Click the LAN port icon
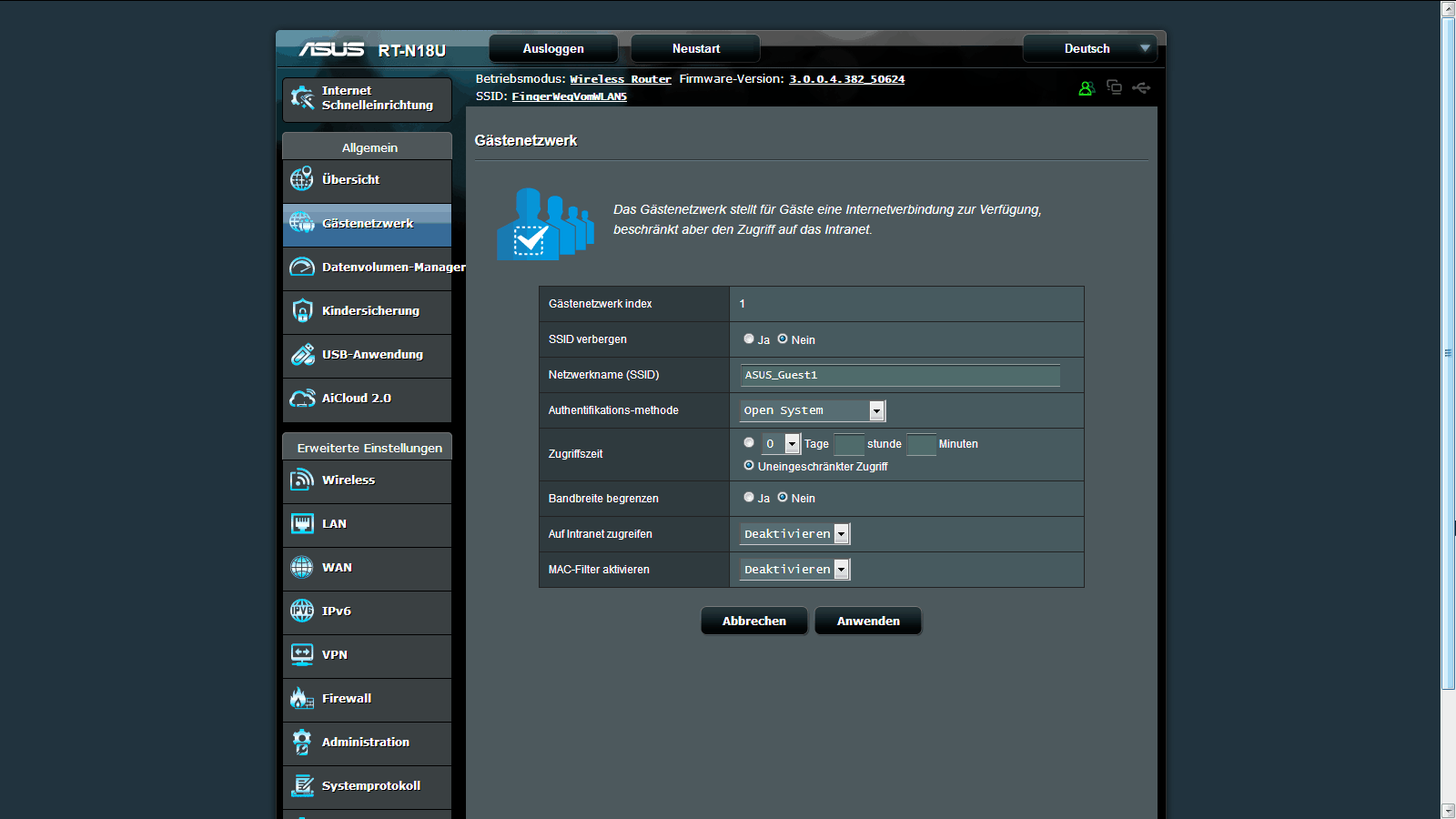This screenshot has width=1456, height=819. tap(302, 523)
